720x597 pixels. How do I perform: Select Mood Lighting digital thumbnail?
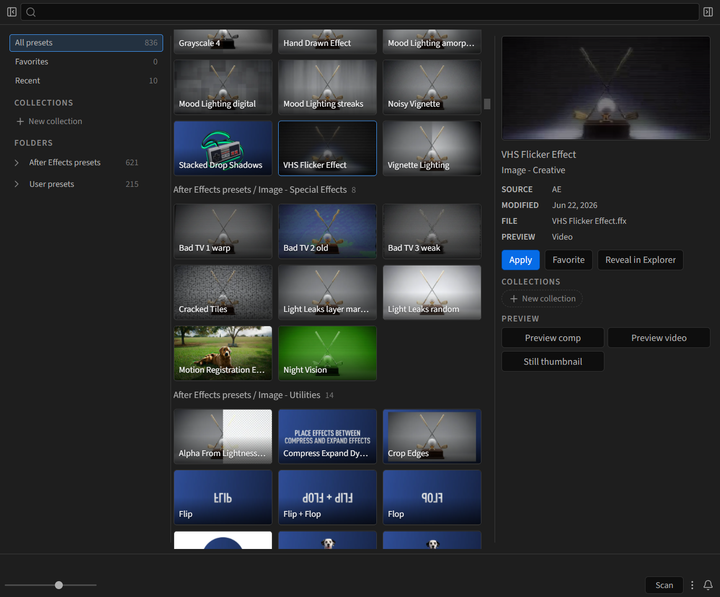click(223, 87)
